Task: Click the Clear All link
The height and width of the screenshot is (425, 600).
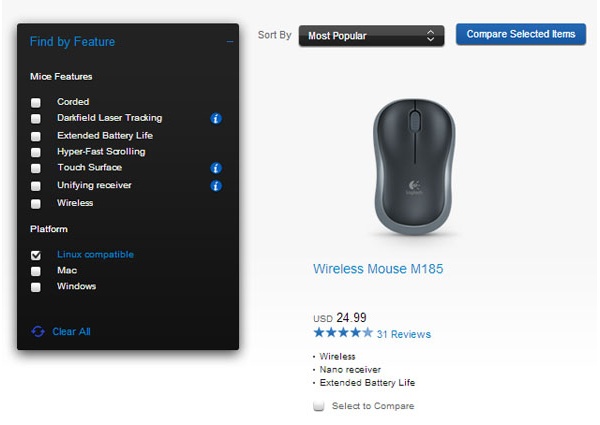Action: [71, 331]
